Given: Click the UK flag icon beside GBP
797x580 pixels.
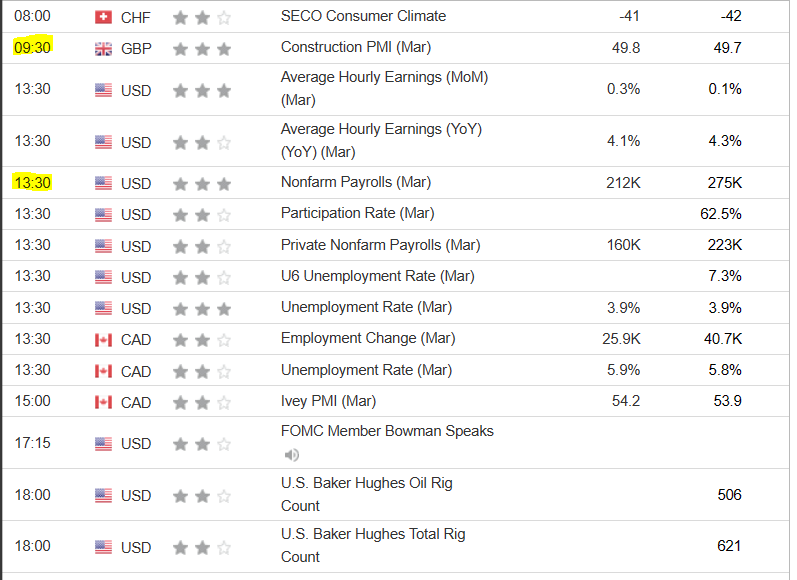Looking at the screenshot, I should click(103, 48).
